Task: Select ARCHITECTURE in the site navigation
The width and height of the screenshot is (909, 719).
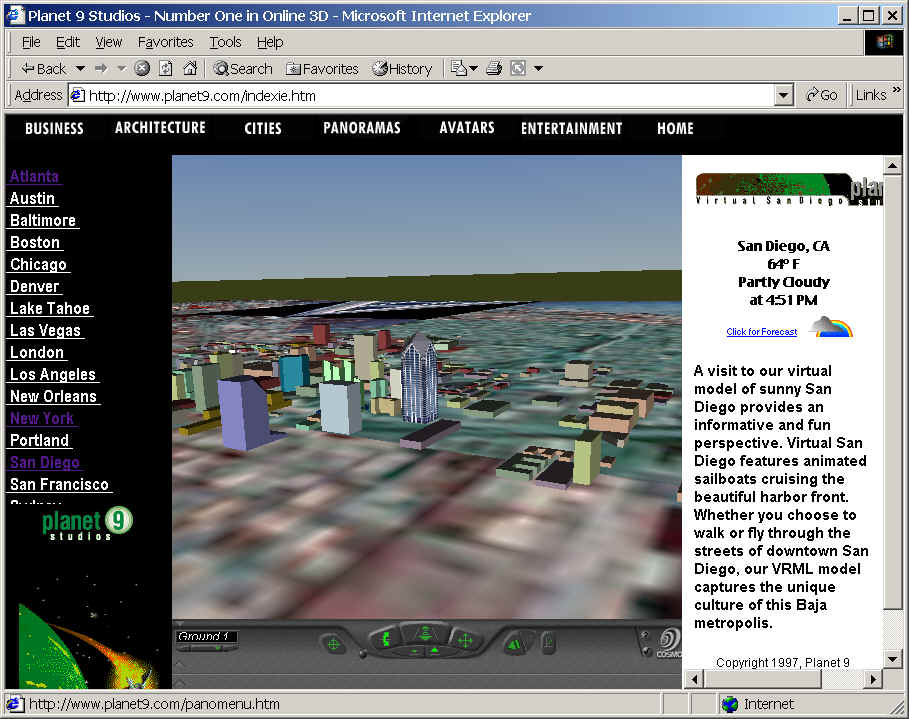Action: click(x=160, y=128)
